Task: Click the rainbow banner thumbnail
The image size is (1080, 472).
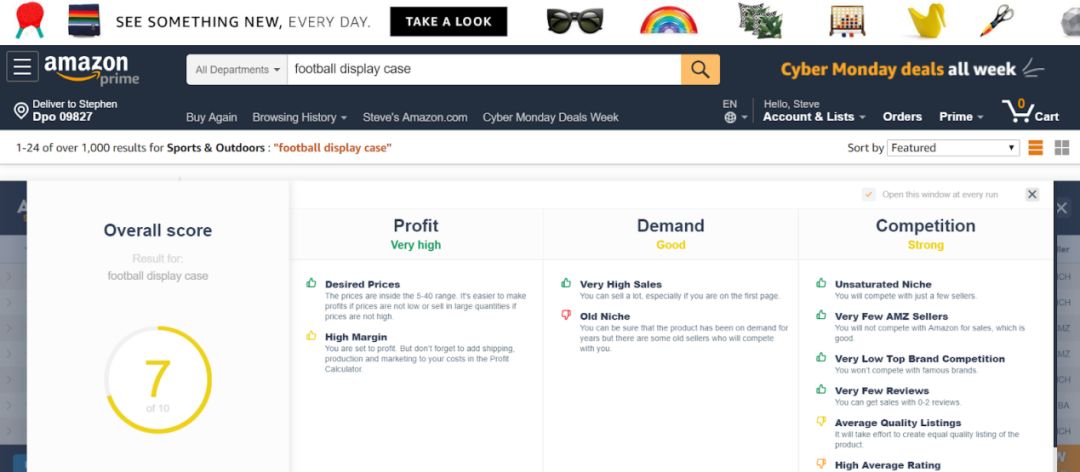Action: point(668,21)
